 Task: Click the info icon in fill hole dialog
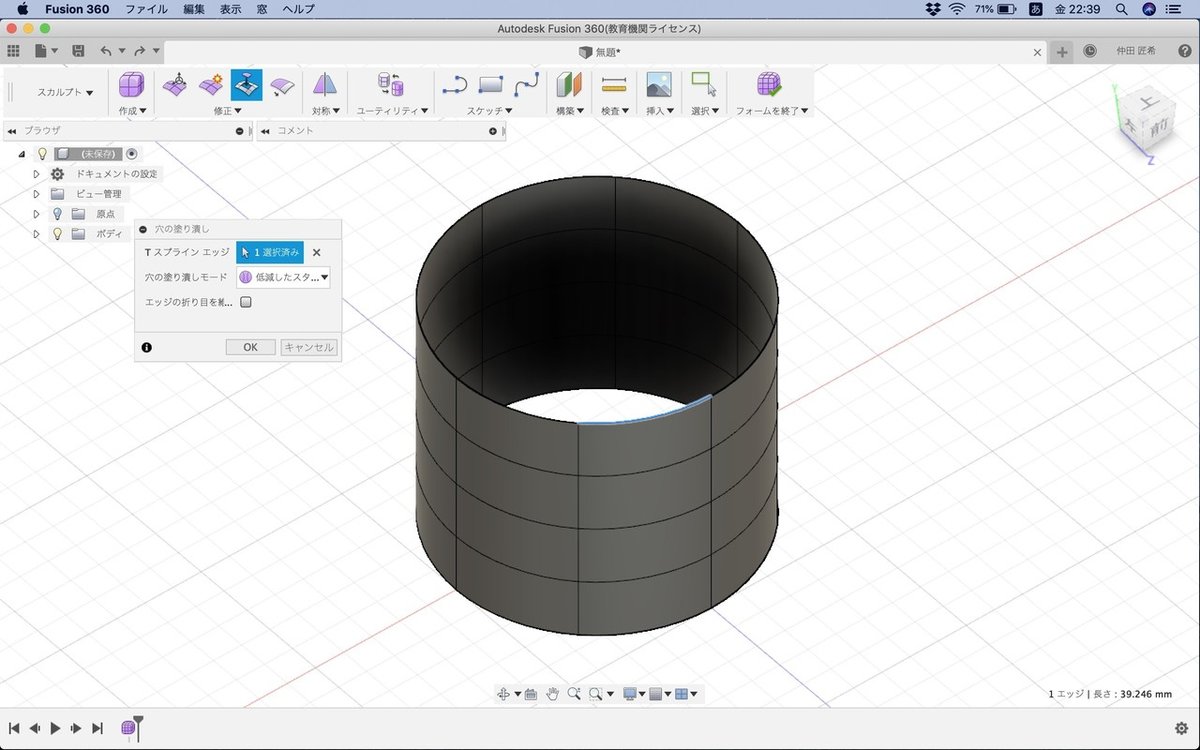(147, 348)
